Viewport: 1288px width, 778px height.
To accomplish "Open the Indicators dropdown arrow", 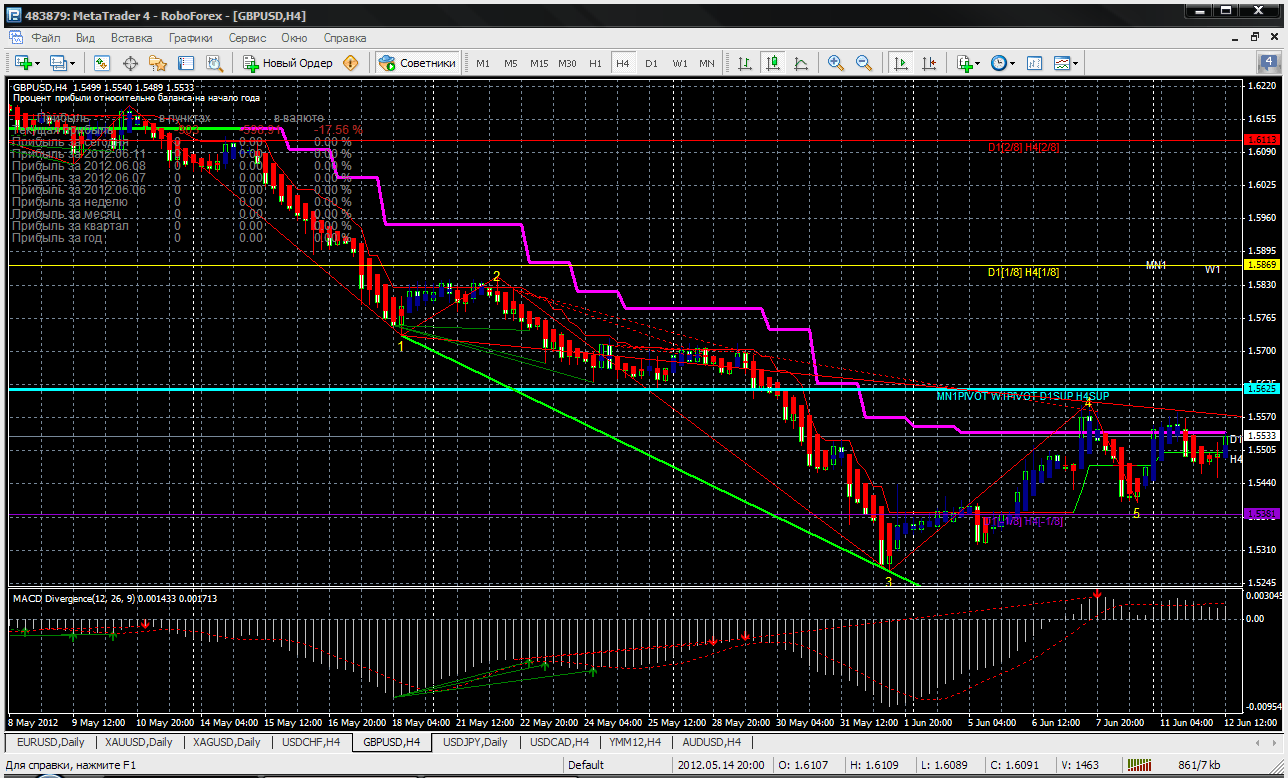I will [x=979, y=63].
